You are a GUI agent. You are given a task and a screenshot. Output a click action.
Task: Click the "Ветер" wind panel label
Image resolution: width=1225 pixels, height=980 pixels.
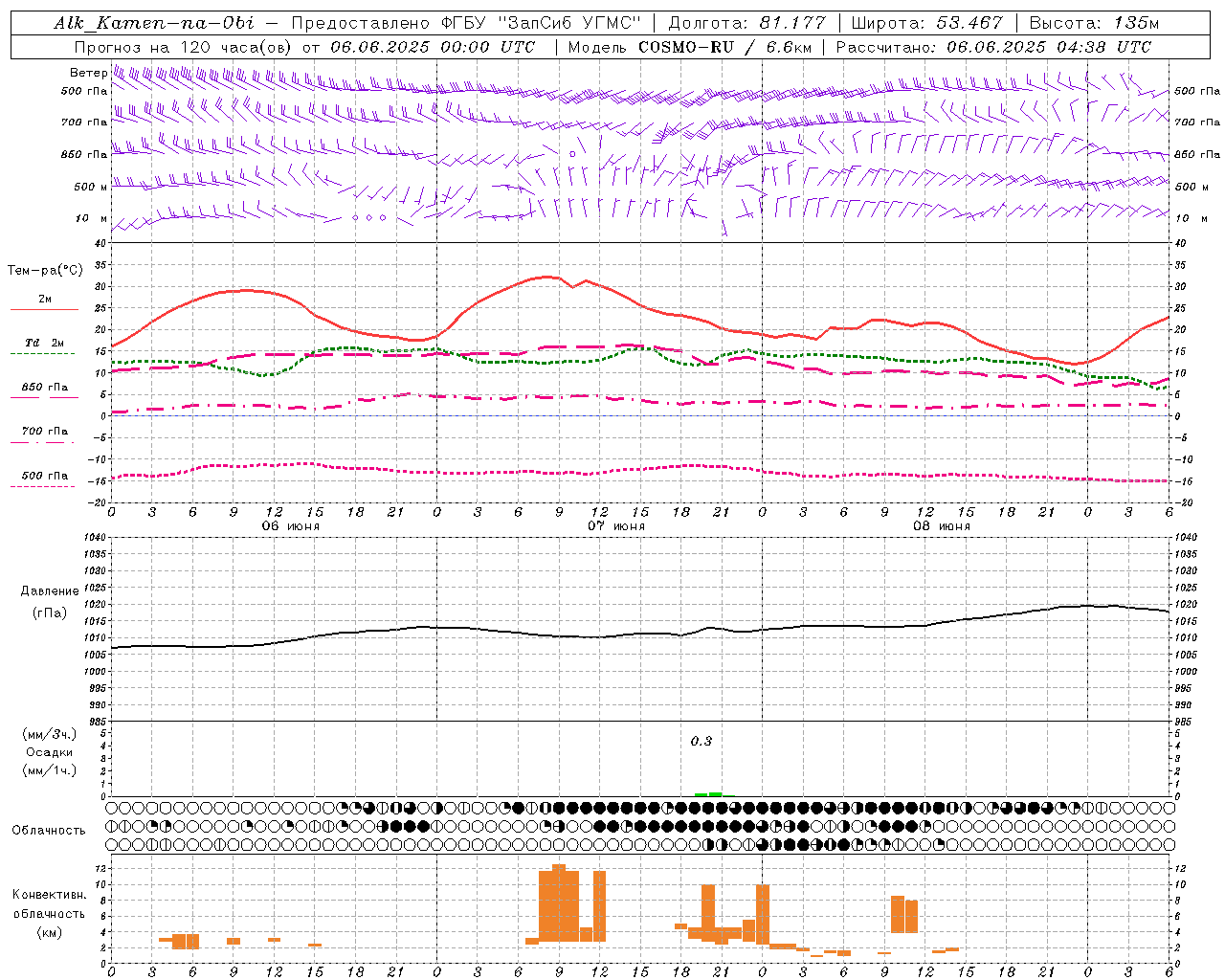(x=88, y=73)
